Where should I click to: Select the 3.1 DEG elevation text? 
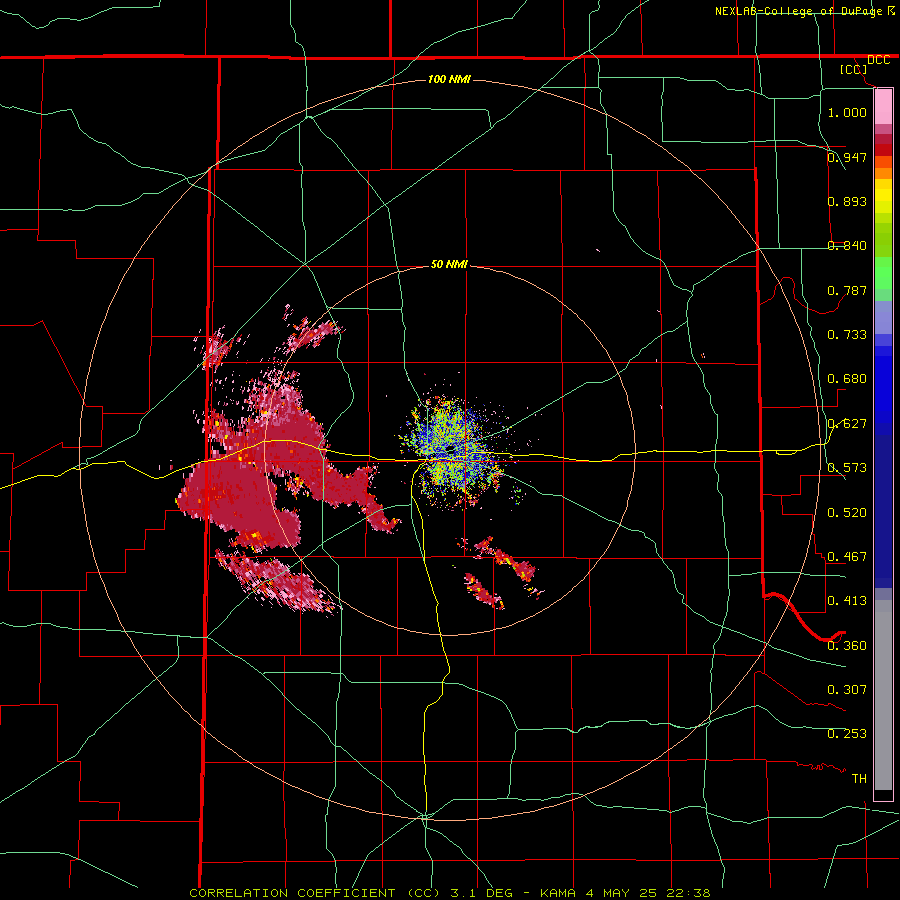point(481,893)
